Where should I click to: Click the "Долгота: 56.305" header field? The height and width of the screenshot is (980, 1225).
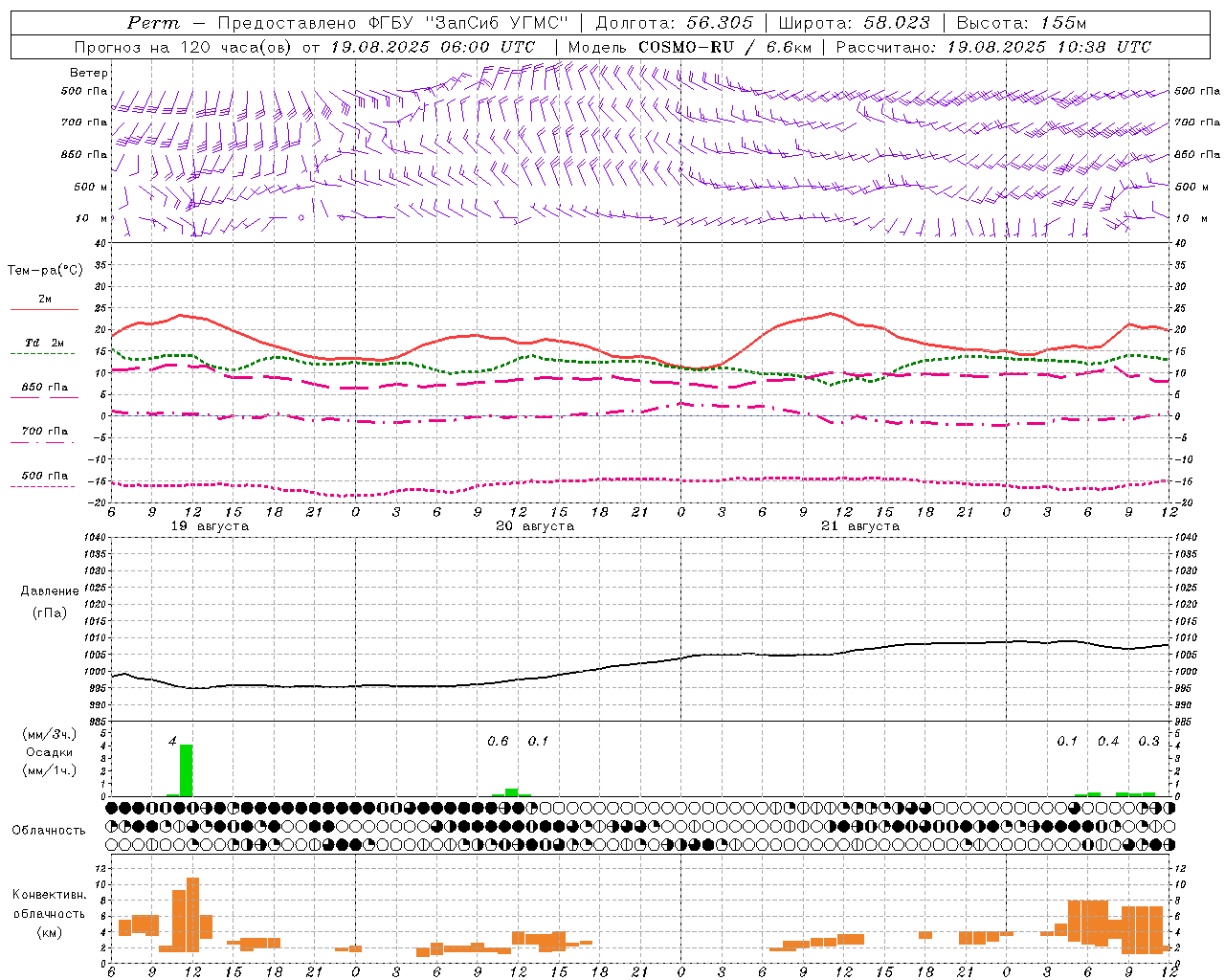pos(675,23)
